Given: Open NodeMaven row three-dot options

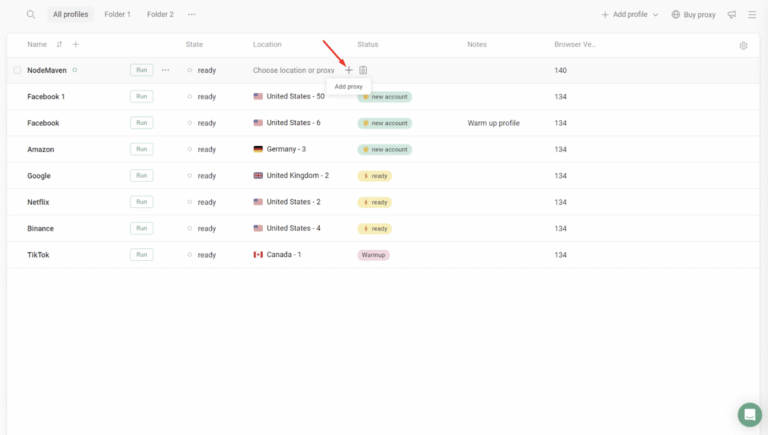Looking at the screenshot, I should 166,70.
